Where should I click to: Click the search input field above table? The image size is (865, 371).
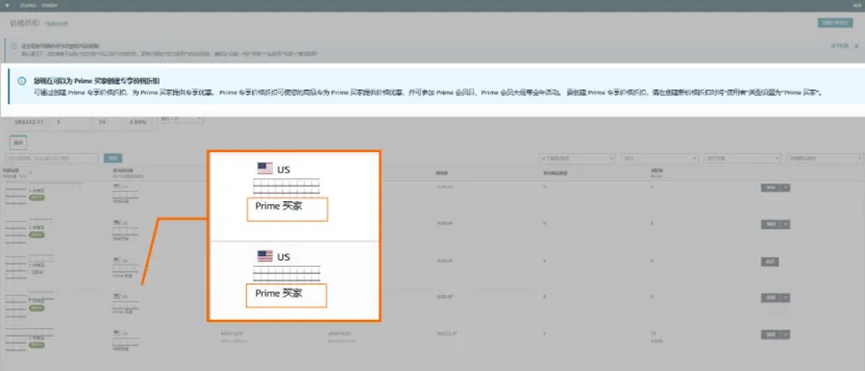tap(51, 158)
